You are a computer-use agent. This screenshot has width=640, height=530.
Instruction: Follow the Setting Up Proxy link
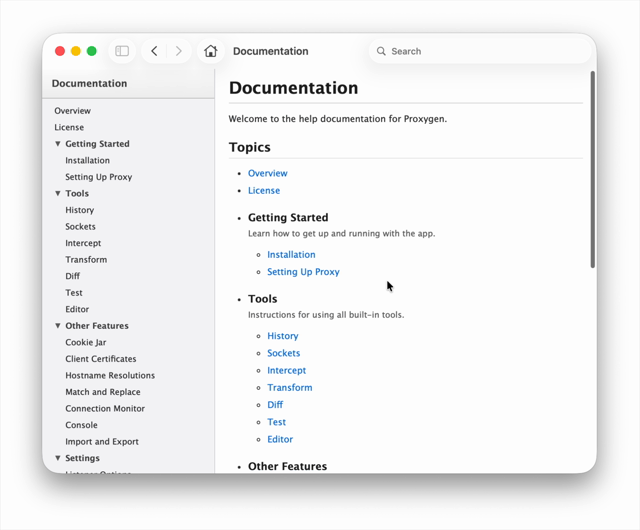click(x=303, y=272)
